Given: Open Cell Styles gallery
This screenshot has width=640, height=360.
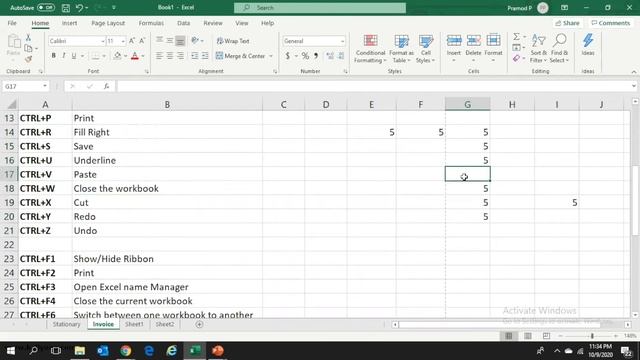Looking at the screenshot, I should (x=426, y=49).
